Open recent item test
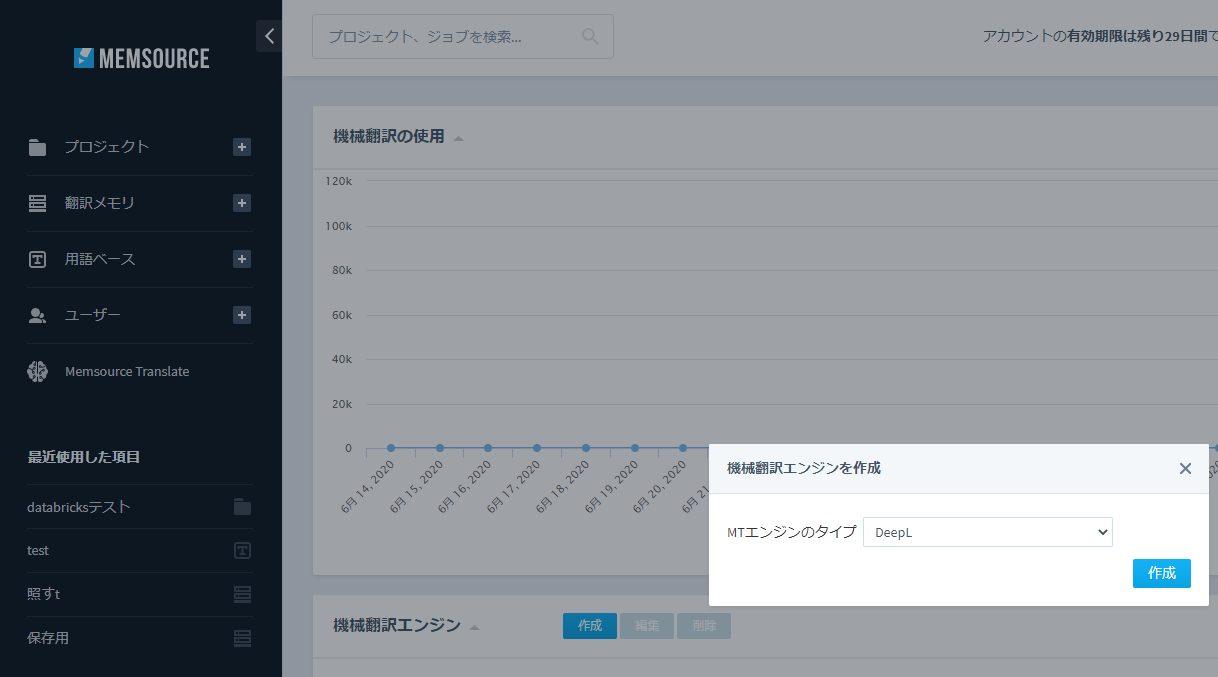Image resolution: width=1218 pixels, height=677 pixels. coord(38,551)
